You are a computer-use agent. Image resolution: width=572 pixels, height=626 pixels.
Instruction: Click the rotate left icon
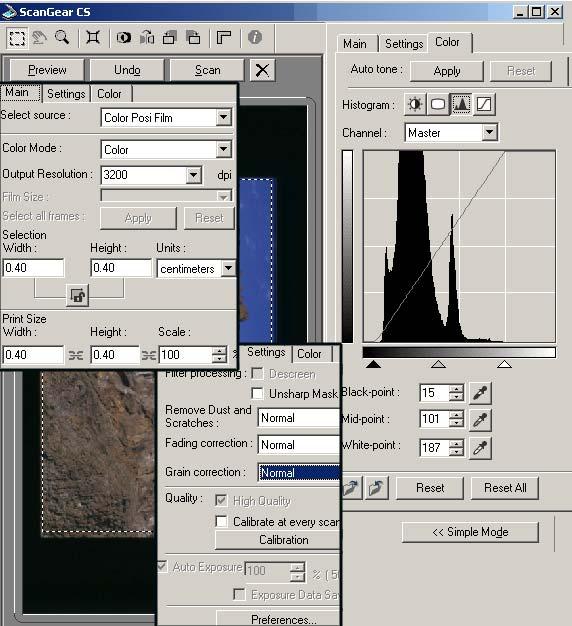click(x=170, y=38)
